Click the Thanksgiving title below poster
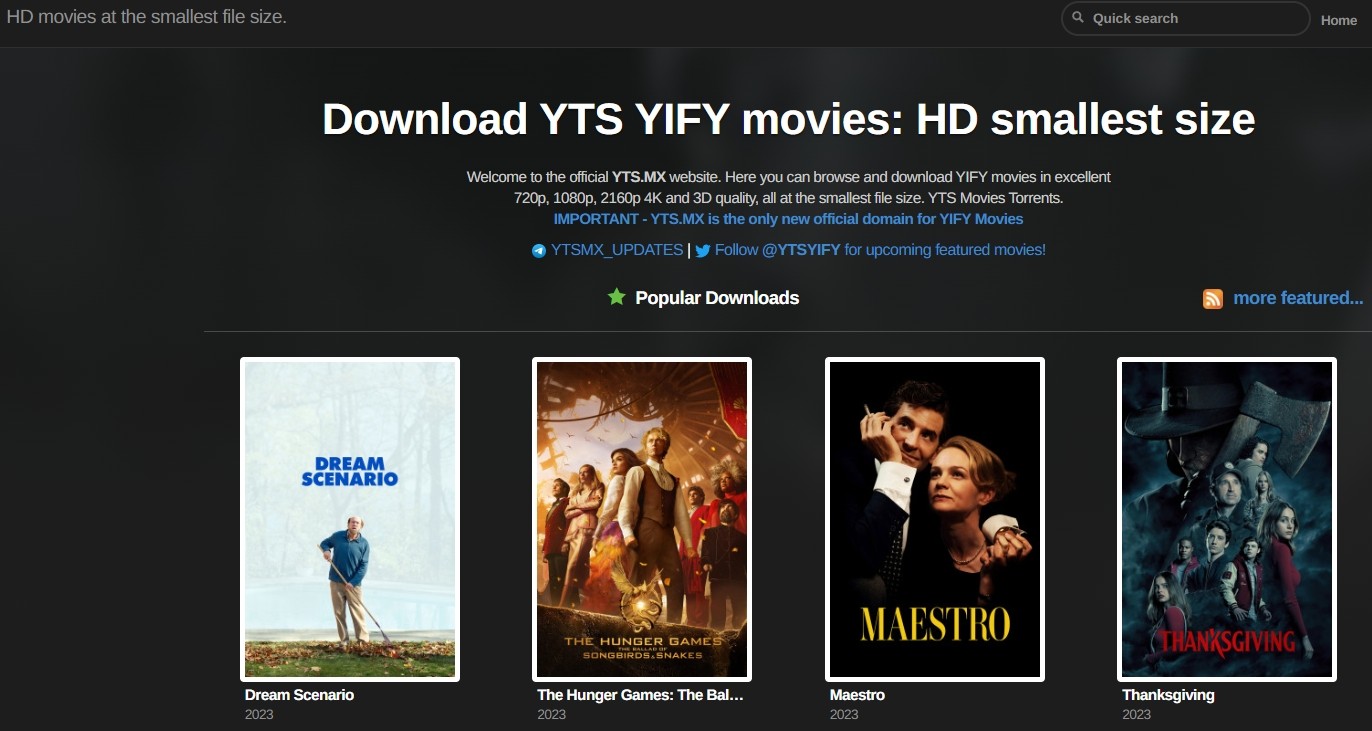This screenshot has width=1372, height=731. click(1168, 695)
